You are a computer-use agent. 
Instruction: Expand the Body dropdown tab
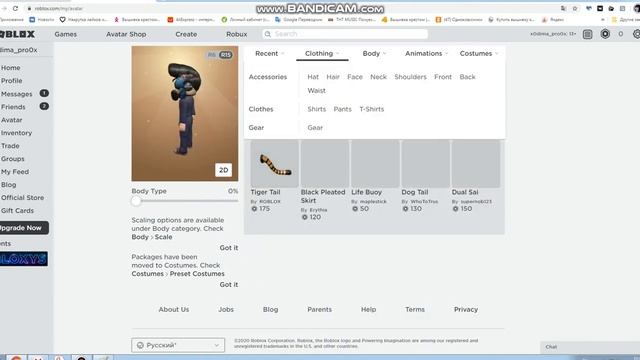point(374,53)
